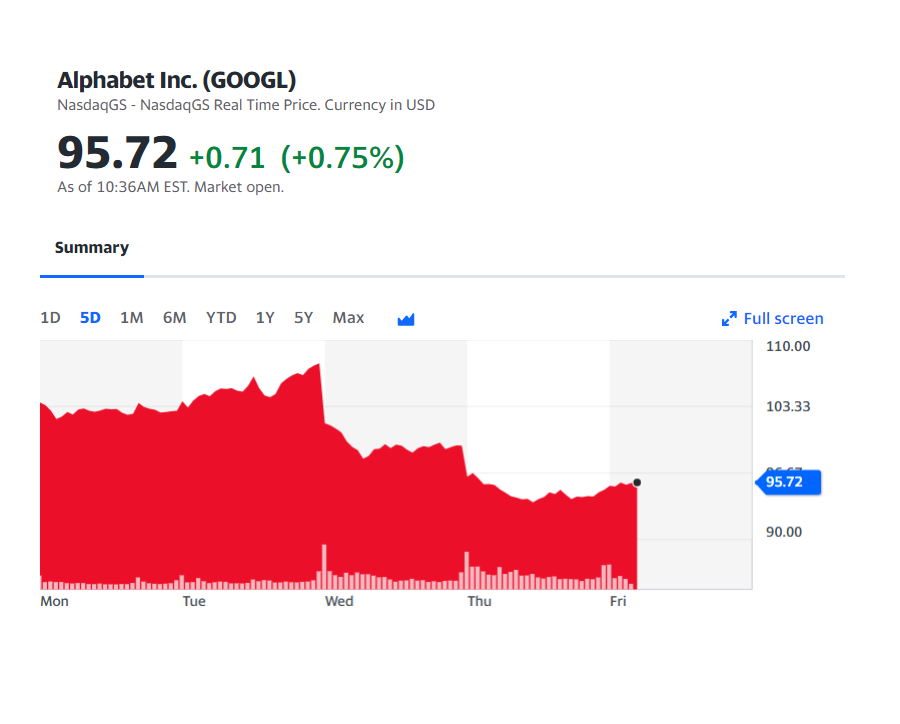900x724 pixels.
Task: Click the Wed label on the time axis
Action: pyautogui.click(x=339, y=601)
